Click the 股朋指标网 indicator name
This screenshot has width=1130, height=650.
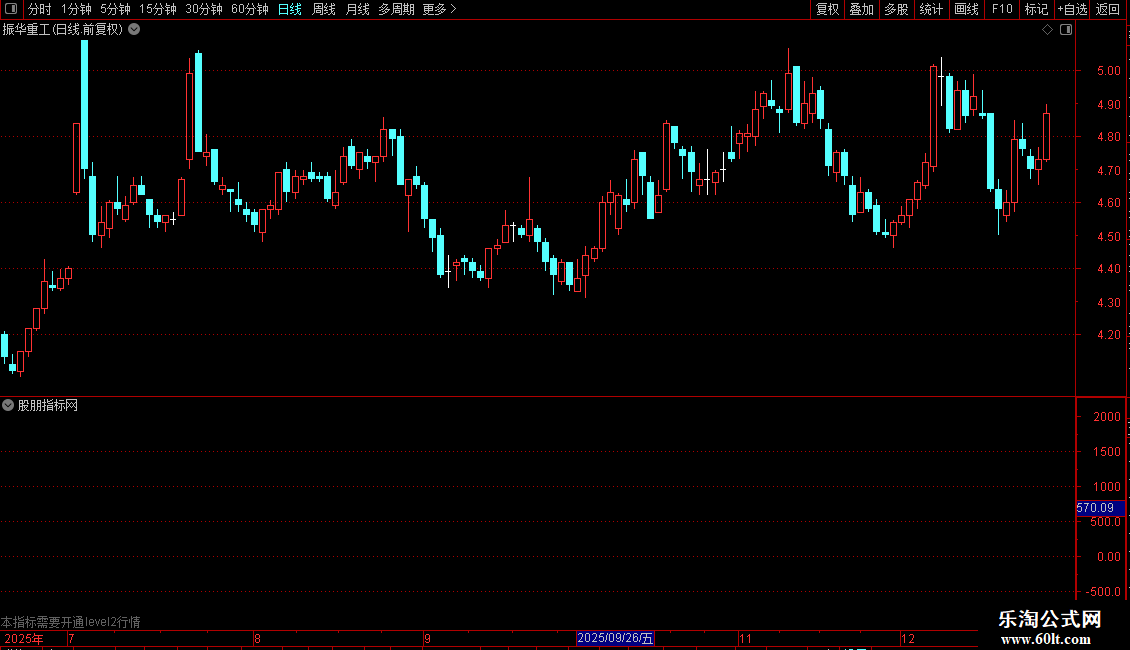(x=48, y=406)
